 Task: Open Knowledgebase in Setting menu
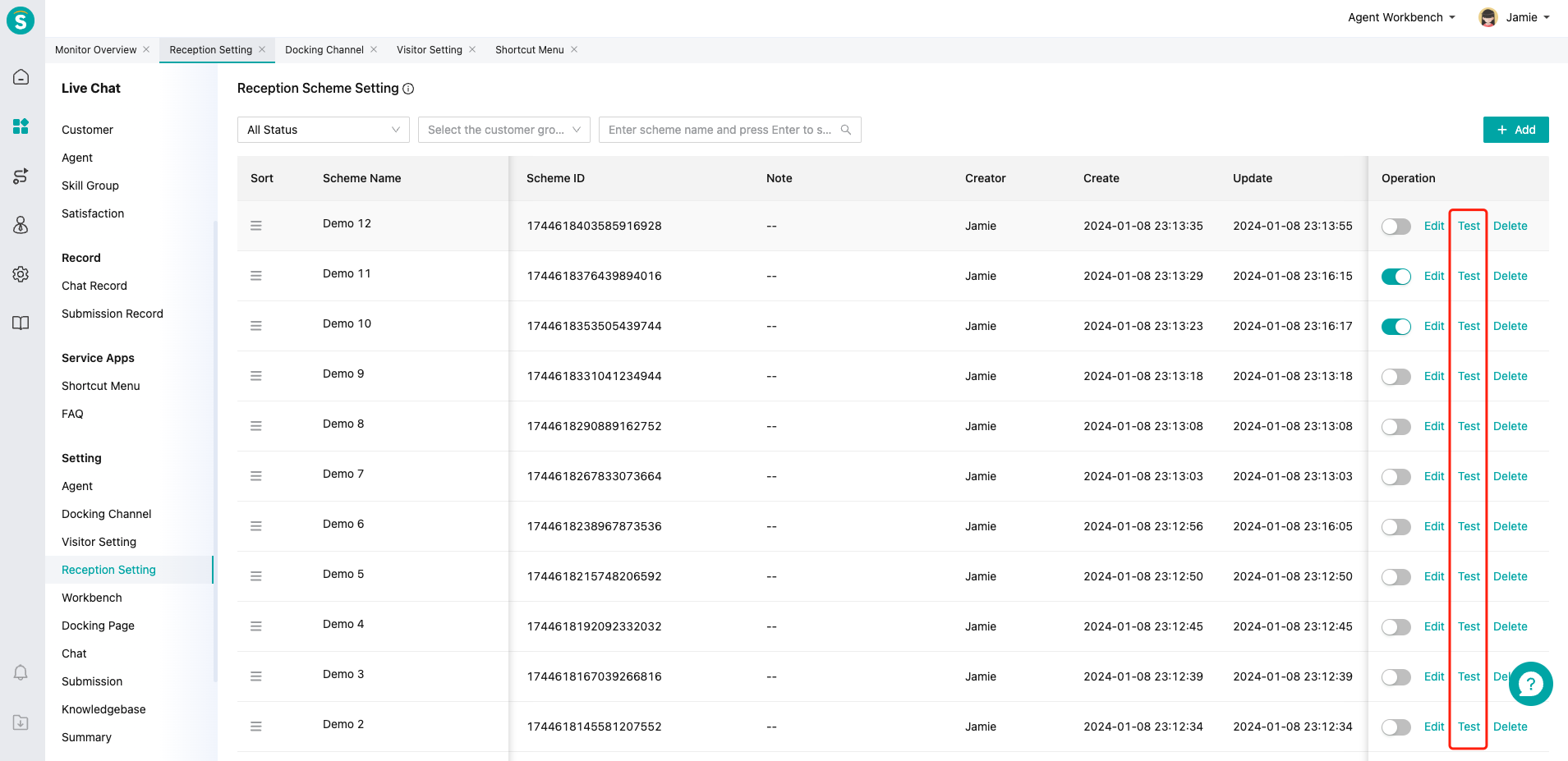(103, 709)
